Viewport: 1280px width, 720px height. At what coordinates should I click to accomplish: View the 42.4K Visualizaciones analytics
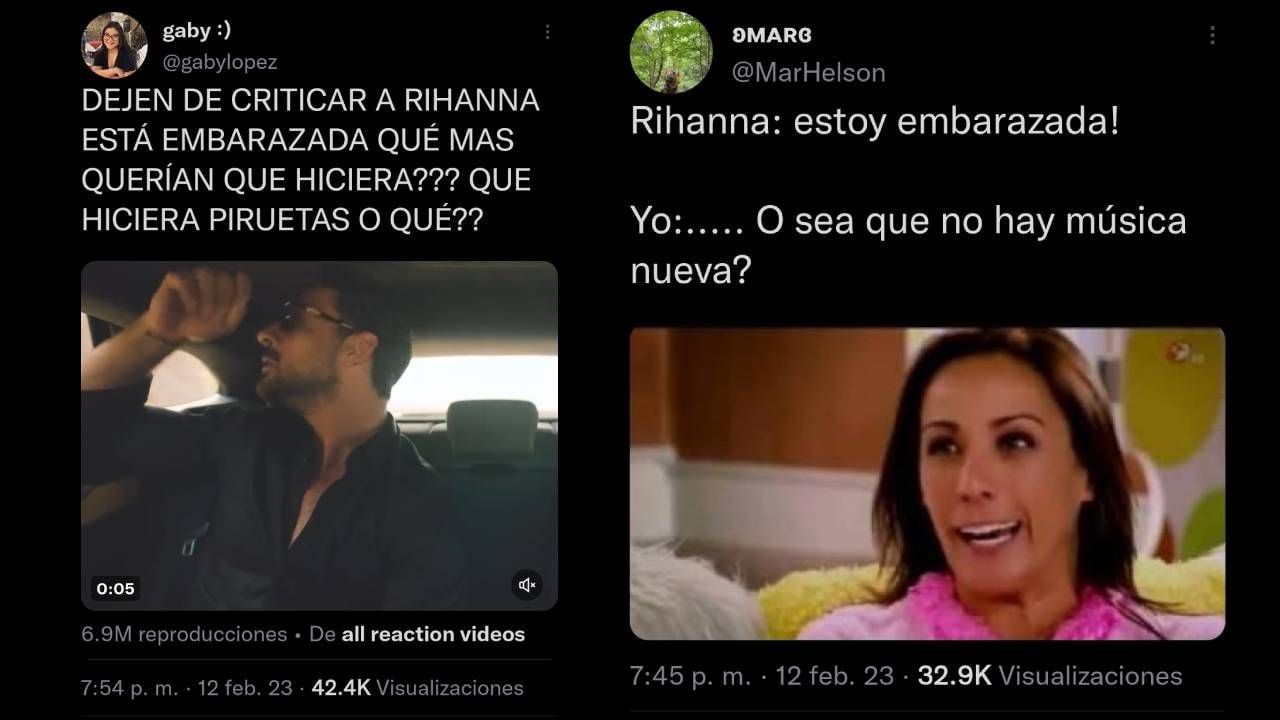click(x=418, y=688)
